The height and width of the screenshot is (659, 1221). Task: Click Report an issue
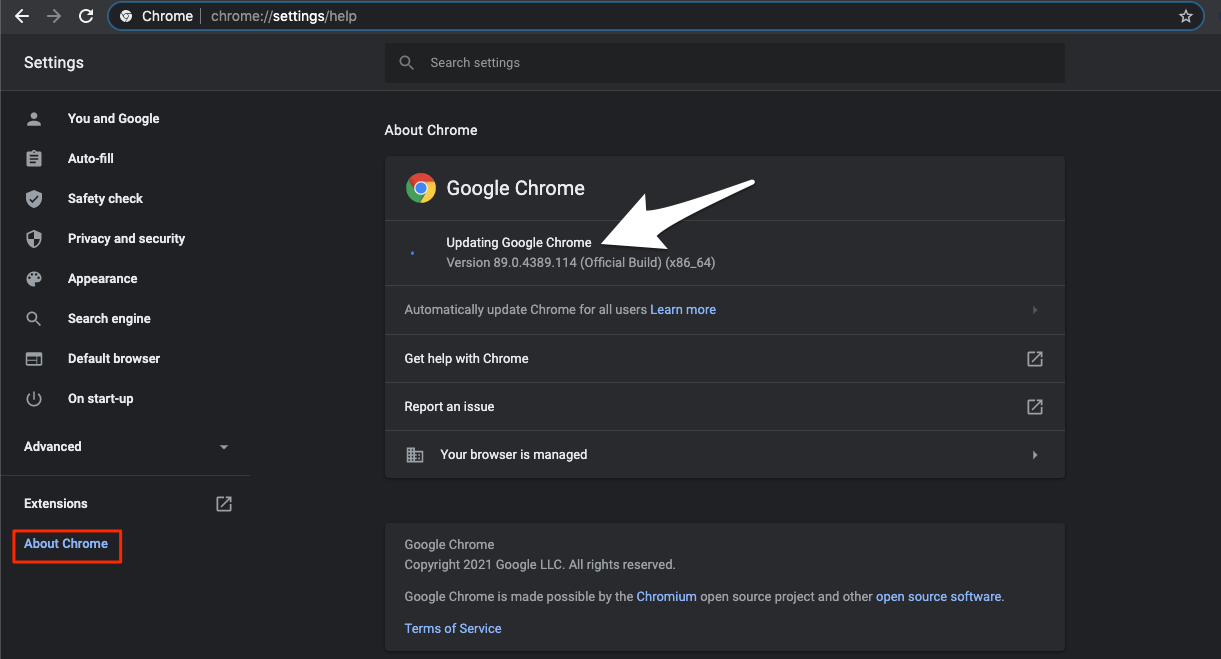tap(725, 407)
